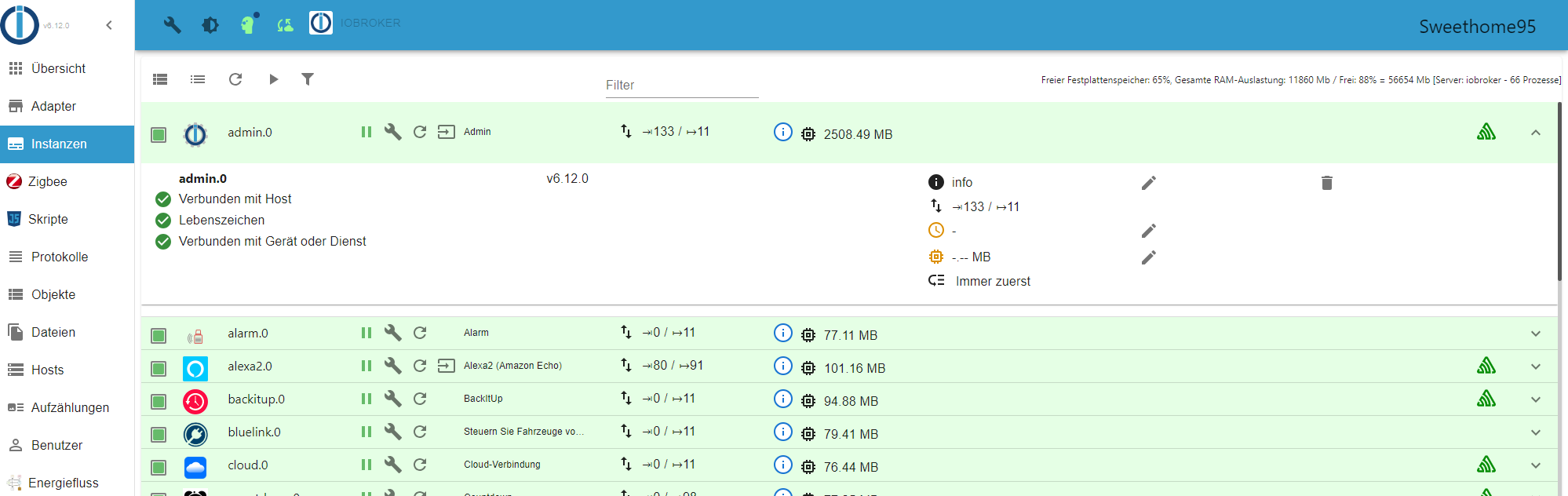Open Dateien in the sidebar
The width and height of the screenshot is (1568, 496).
click(x=67, y=333)
